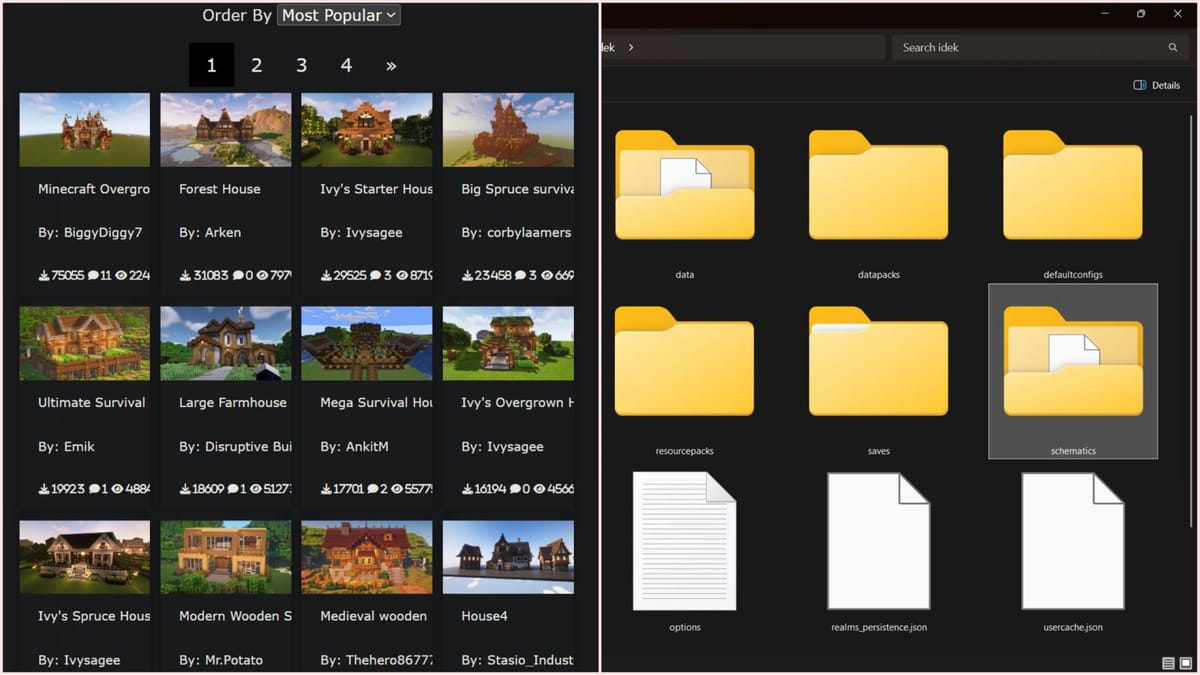This screenshot has height=675, width=1200.
Task: Go to page 4 of results
Action: click(346, 65)
